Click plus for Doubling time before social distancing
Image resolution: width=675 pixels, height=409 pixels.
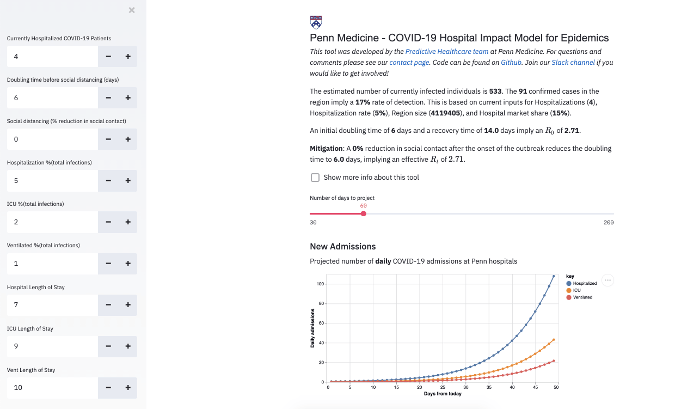coord(128,97)
